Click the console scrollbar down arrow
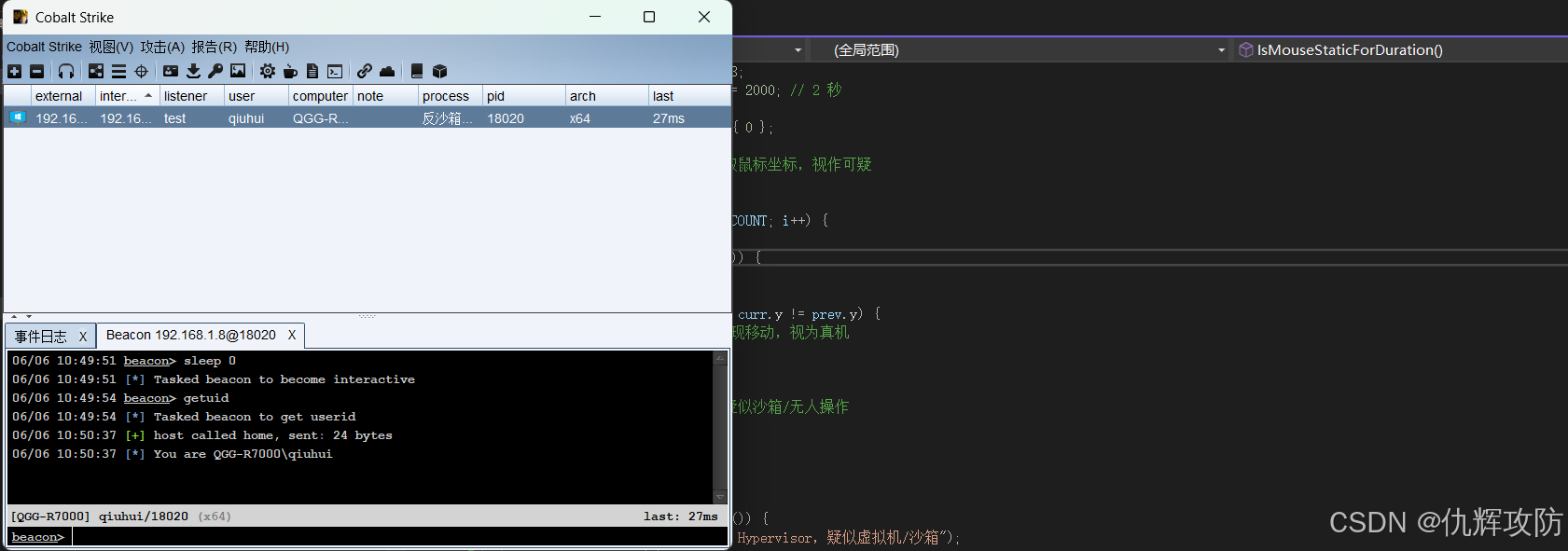Viewport: 1568px width, 551px height. pos(719,497)
